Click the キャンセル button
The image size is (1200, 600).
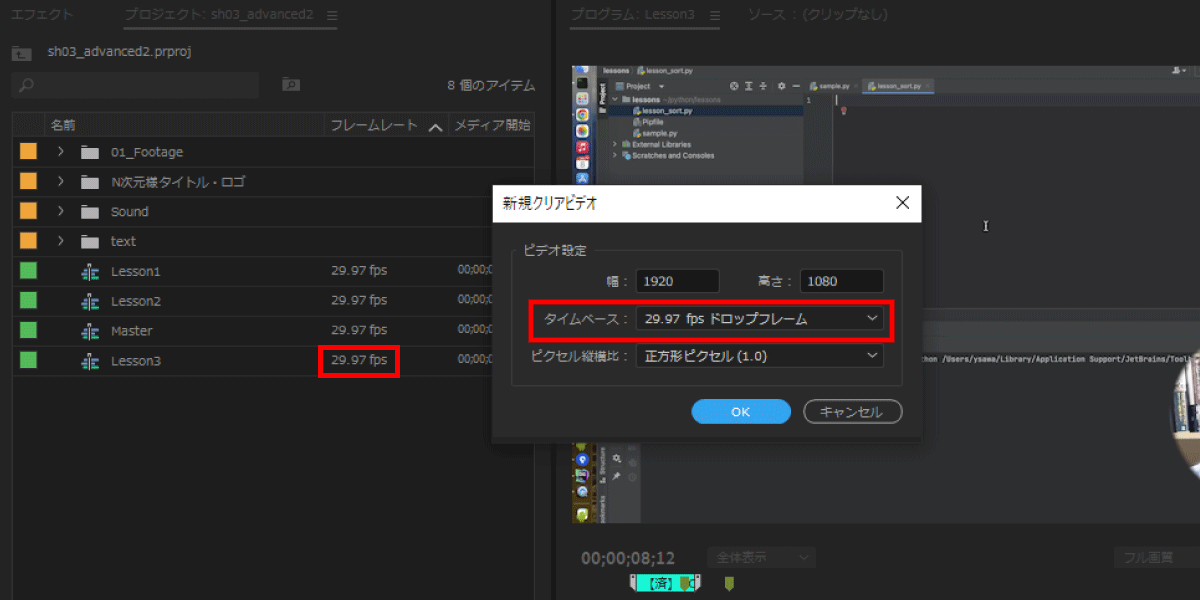[852, 412]
